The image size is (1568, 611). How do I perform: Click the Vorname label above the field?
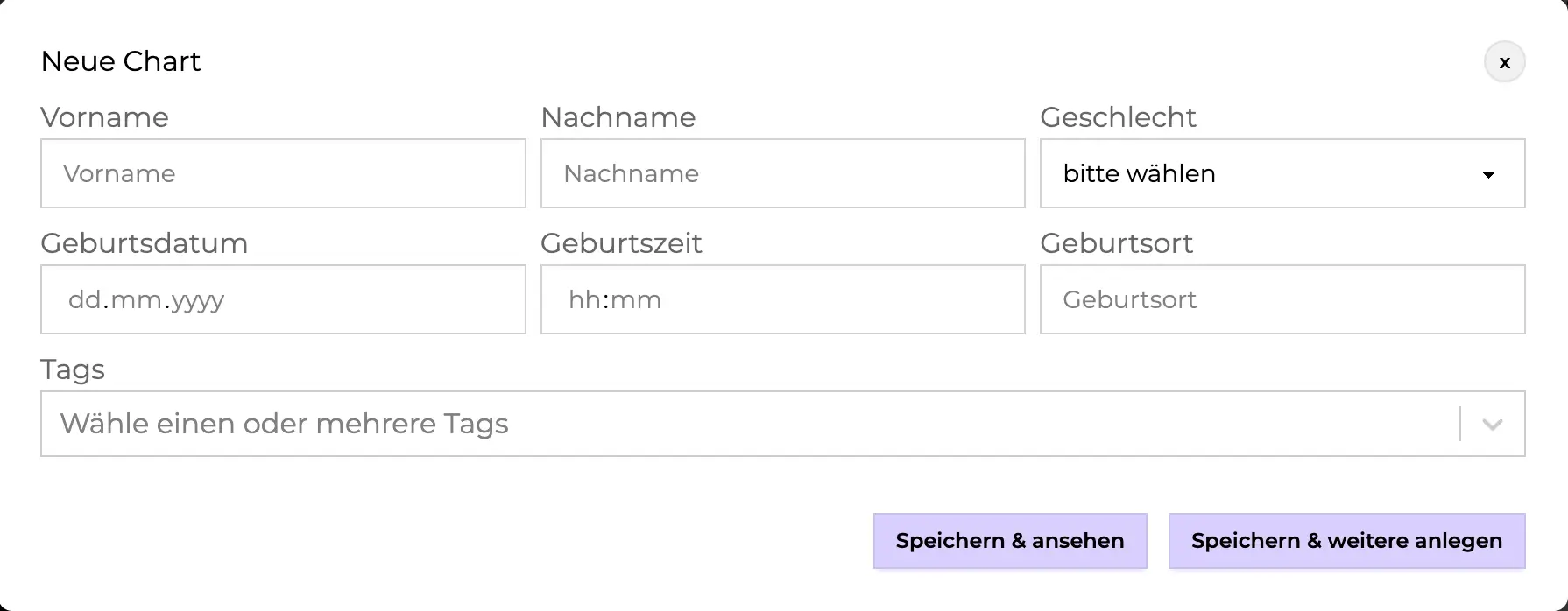point(104,117)
